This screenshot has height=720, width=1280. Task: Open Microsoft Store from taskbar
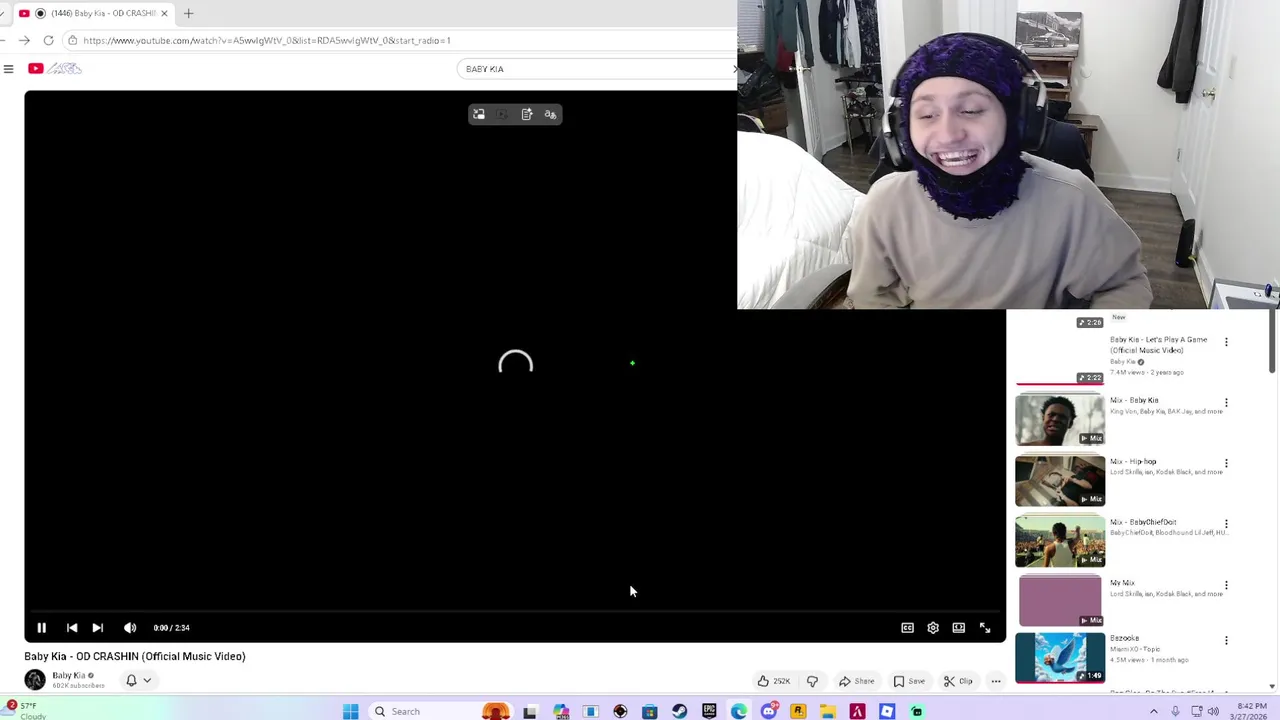tap(650, 711)
